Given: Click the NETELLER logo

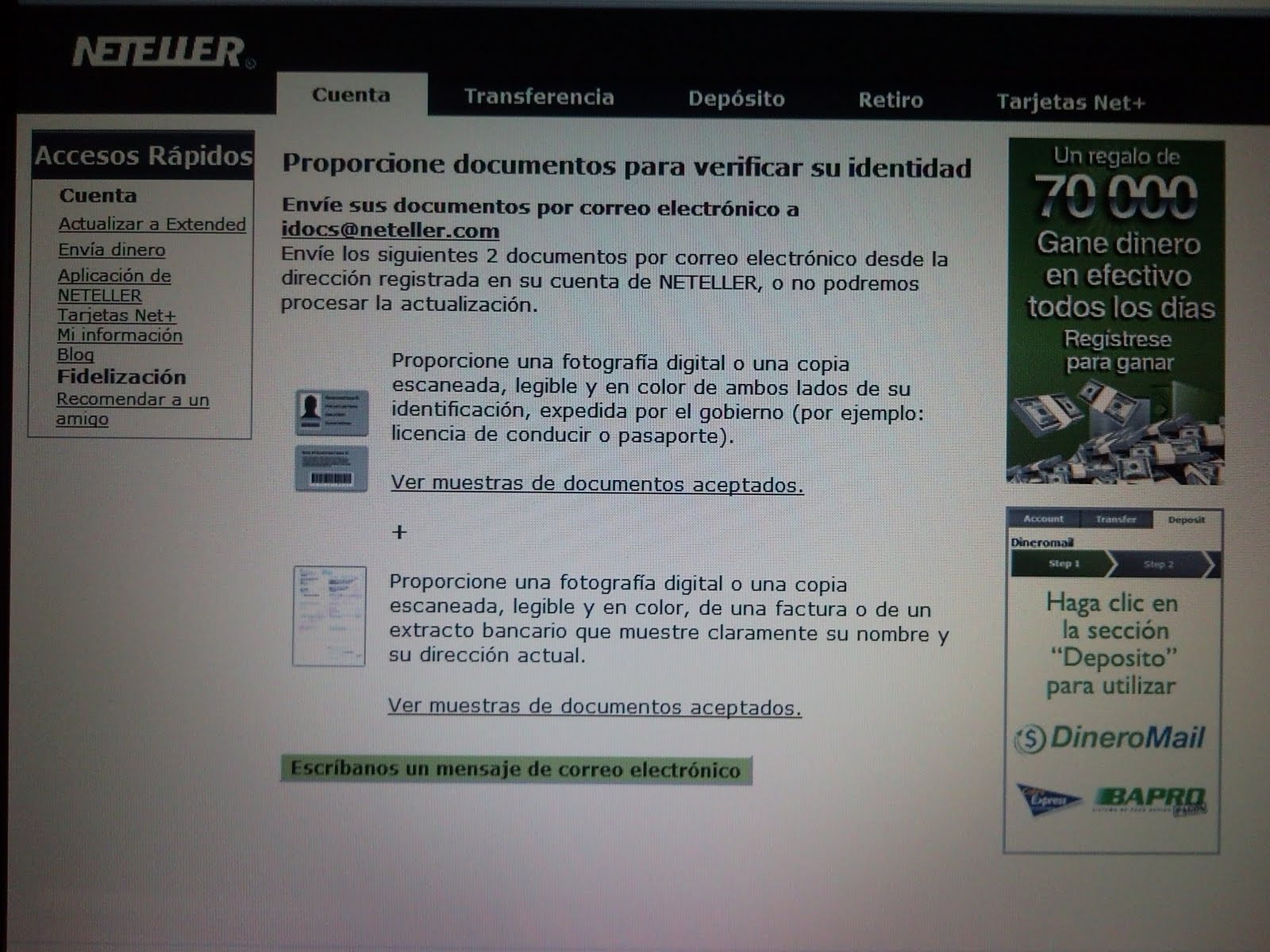Looking at the screenshot, I should coord(163,52).
